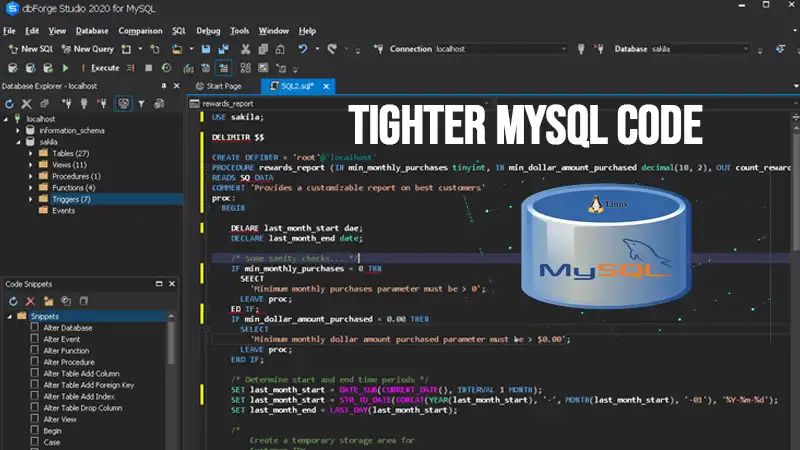This screenshot has height=450, width=800.
Task: Select the Events tree item
Action: [63, 211]
